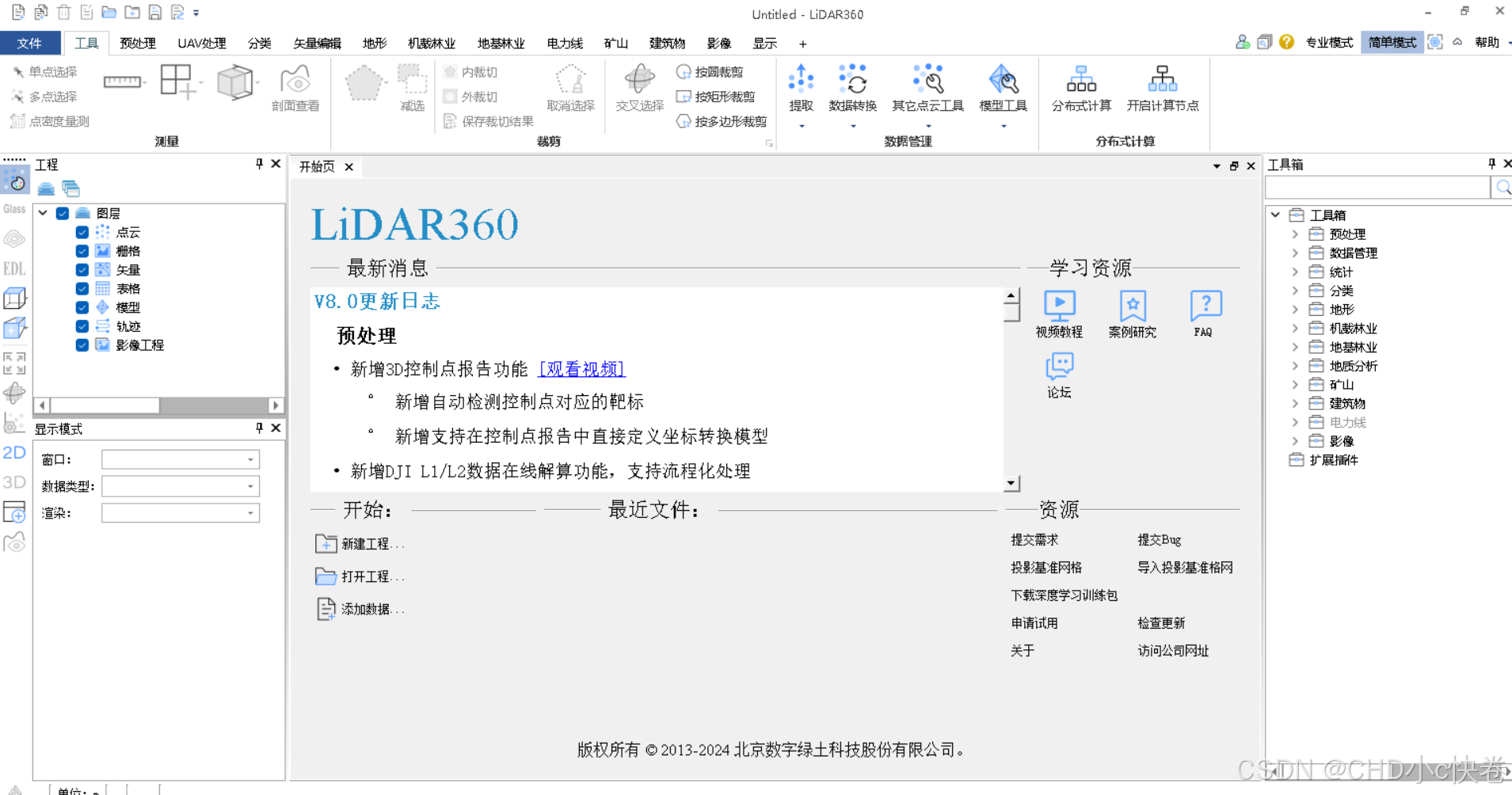Screen dimensions: 1512x795
Task: Open the 文件 file menu
Action: (30, 43)
